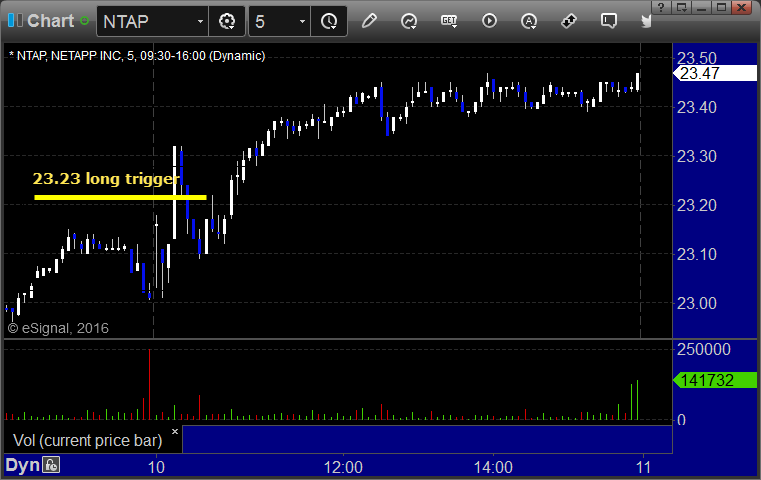This screenshot has width=761, height=480.
Task: Toggle the lock icon next to Dyn
Action: [51, 465]
